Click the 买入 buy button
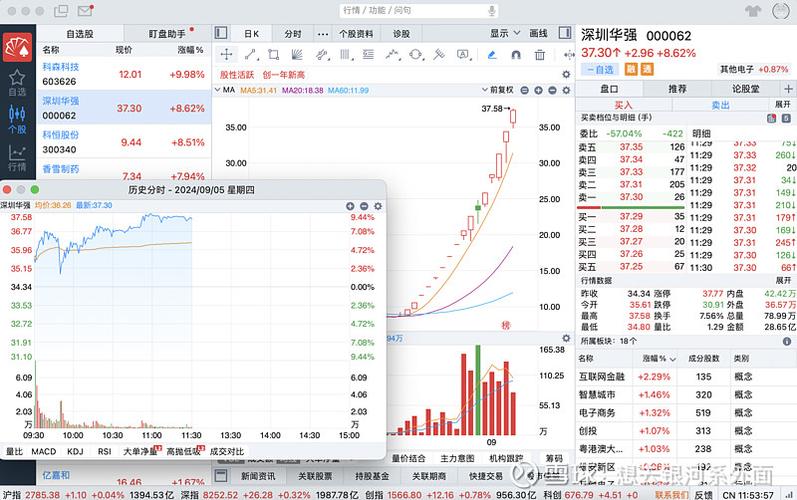This screenshot has height=500, width=797. (623, 104)
